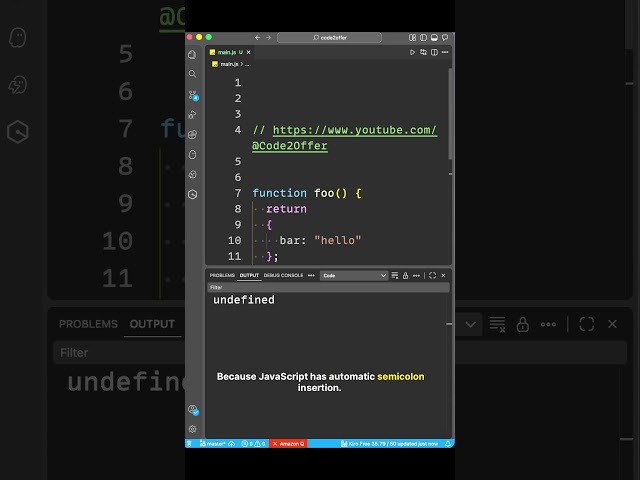Go forward with the right arrow in title bar
The height and width of the screenshot is (480, 640).
(269, 38)
